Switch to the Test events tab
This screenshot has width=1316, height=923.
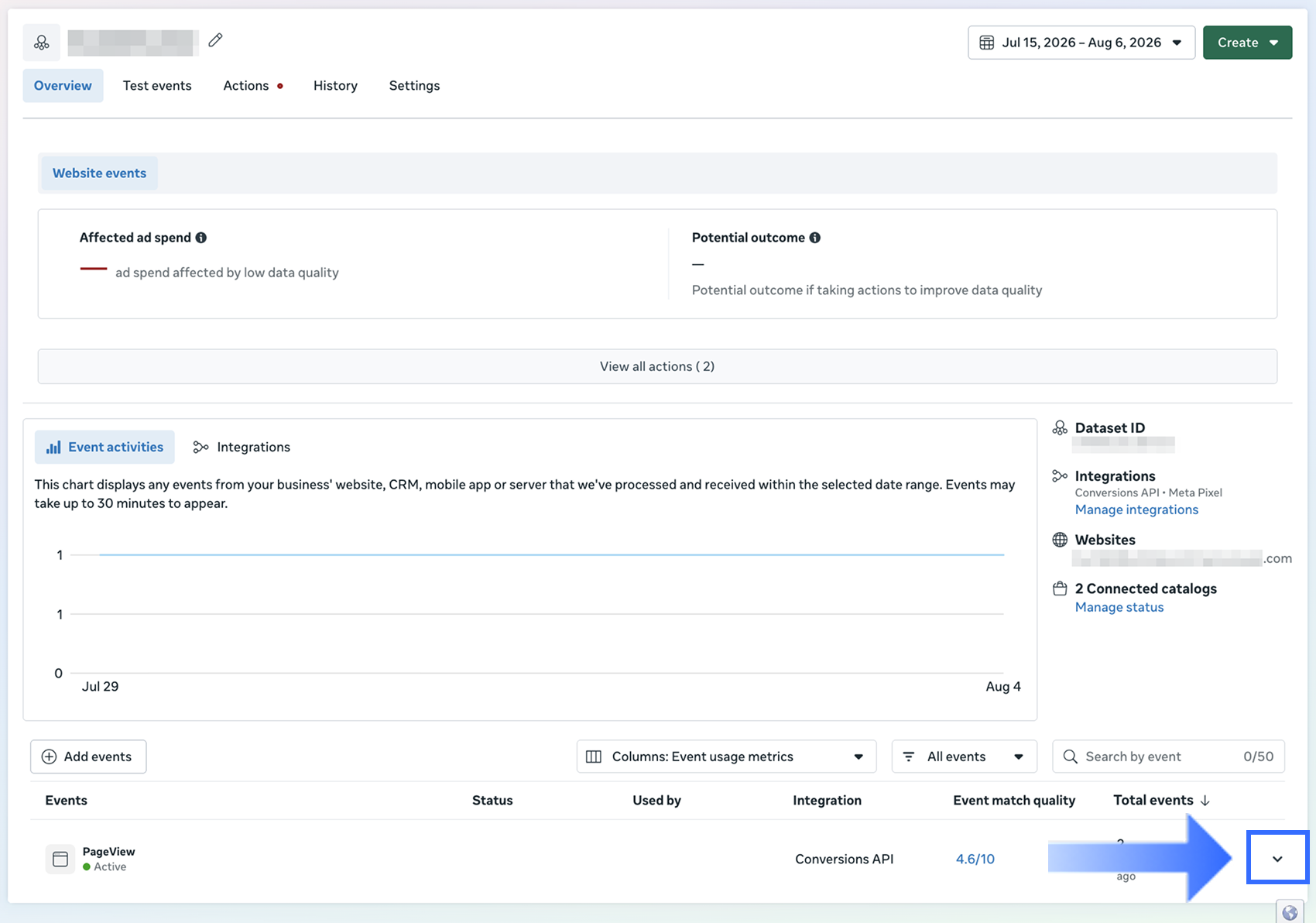(x=157, y=85)
